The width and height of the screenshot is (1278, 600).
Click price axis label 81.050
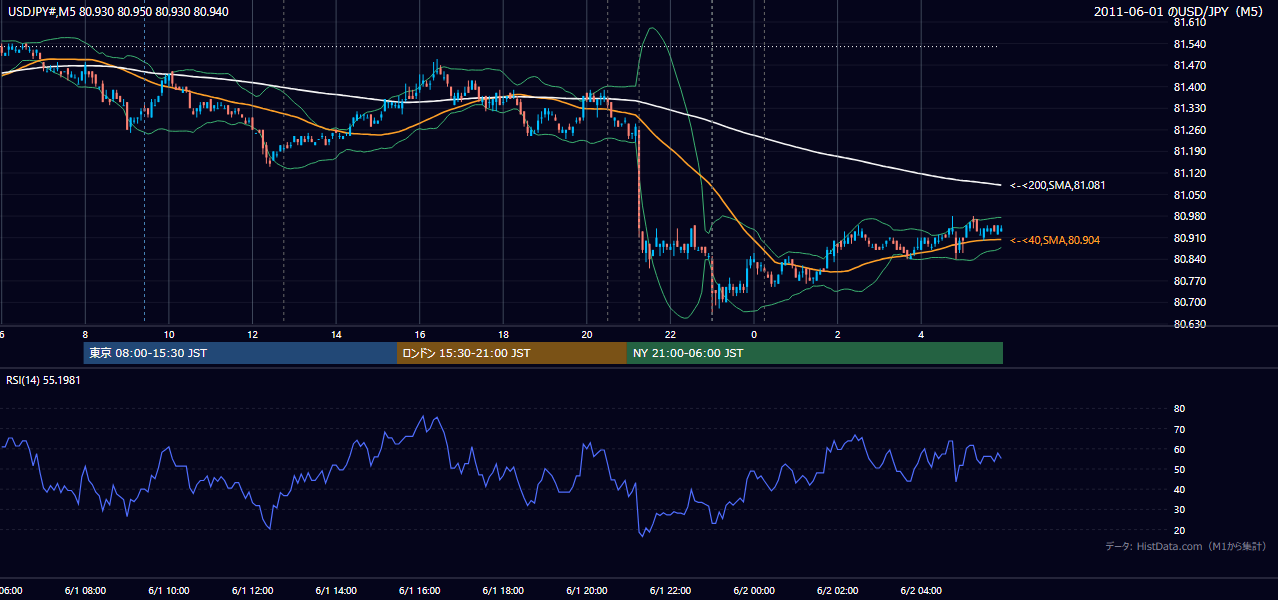[1189, 195]
